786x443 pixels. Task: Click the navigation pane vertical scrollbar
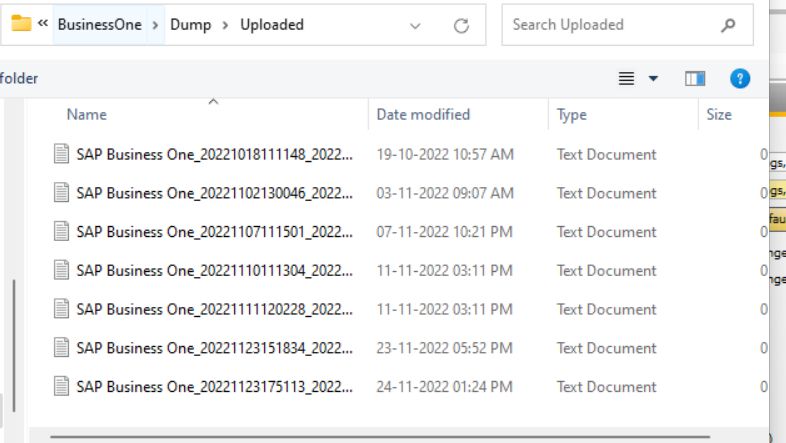coord(14,346)
